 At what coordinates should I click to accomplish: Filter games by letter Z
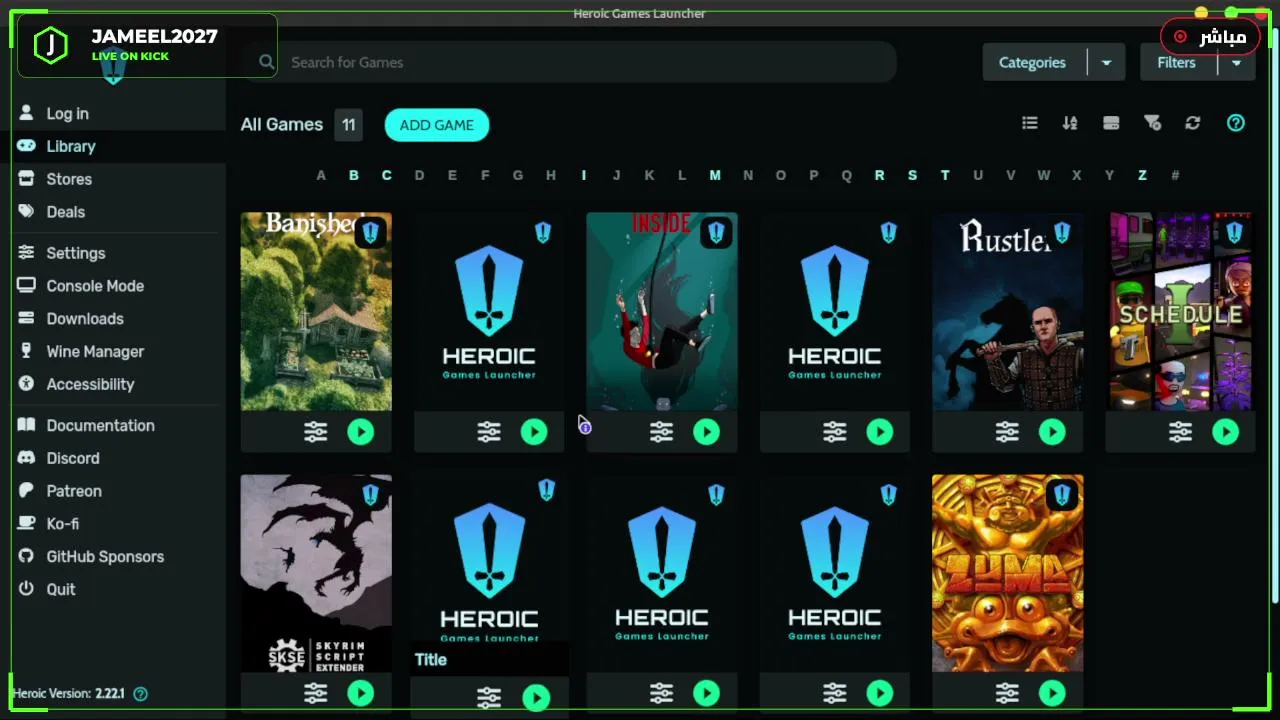tap(1142, 175)
